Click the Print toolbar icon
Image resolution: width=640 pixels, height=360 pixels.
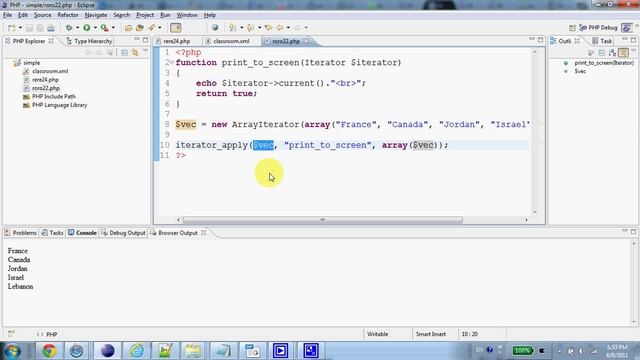click(x=51, y=28)
